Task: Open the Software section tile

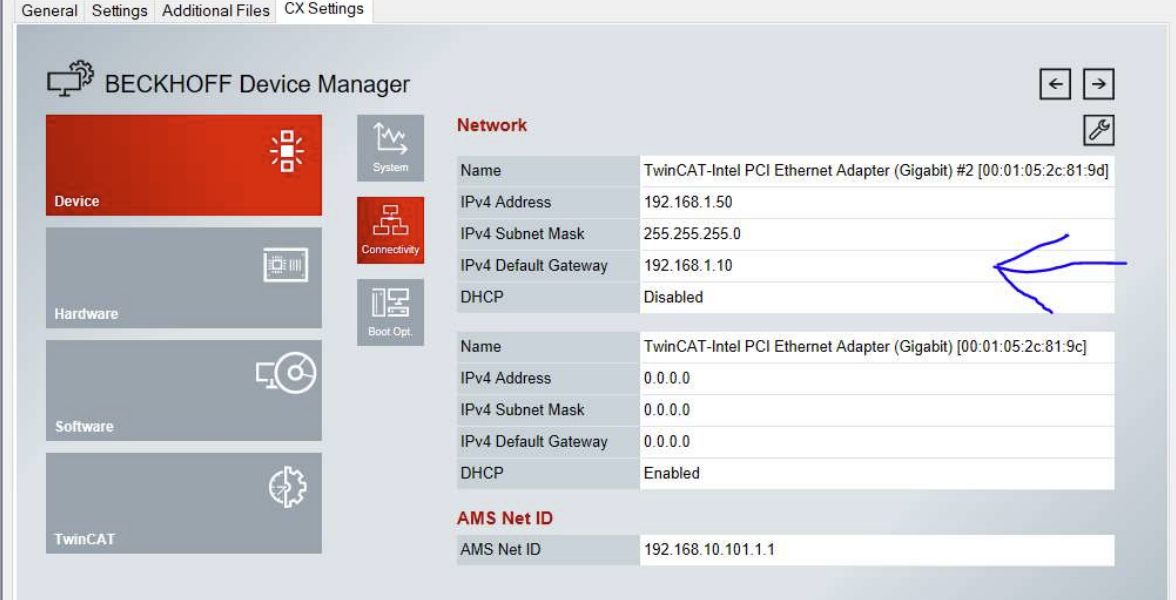Action: [184, 390]
